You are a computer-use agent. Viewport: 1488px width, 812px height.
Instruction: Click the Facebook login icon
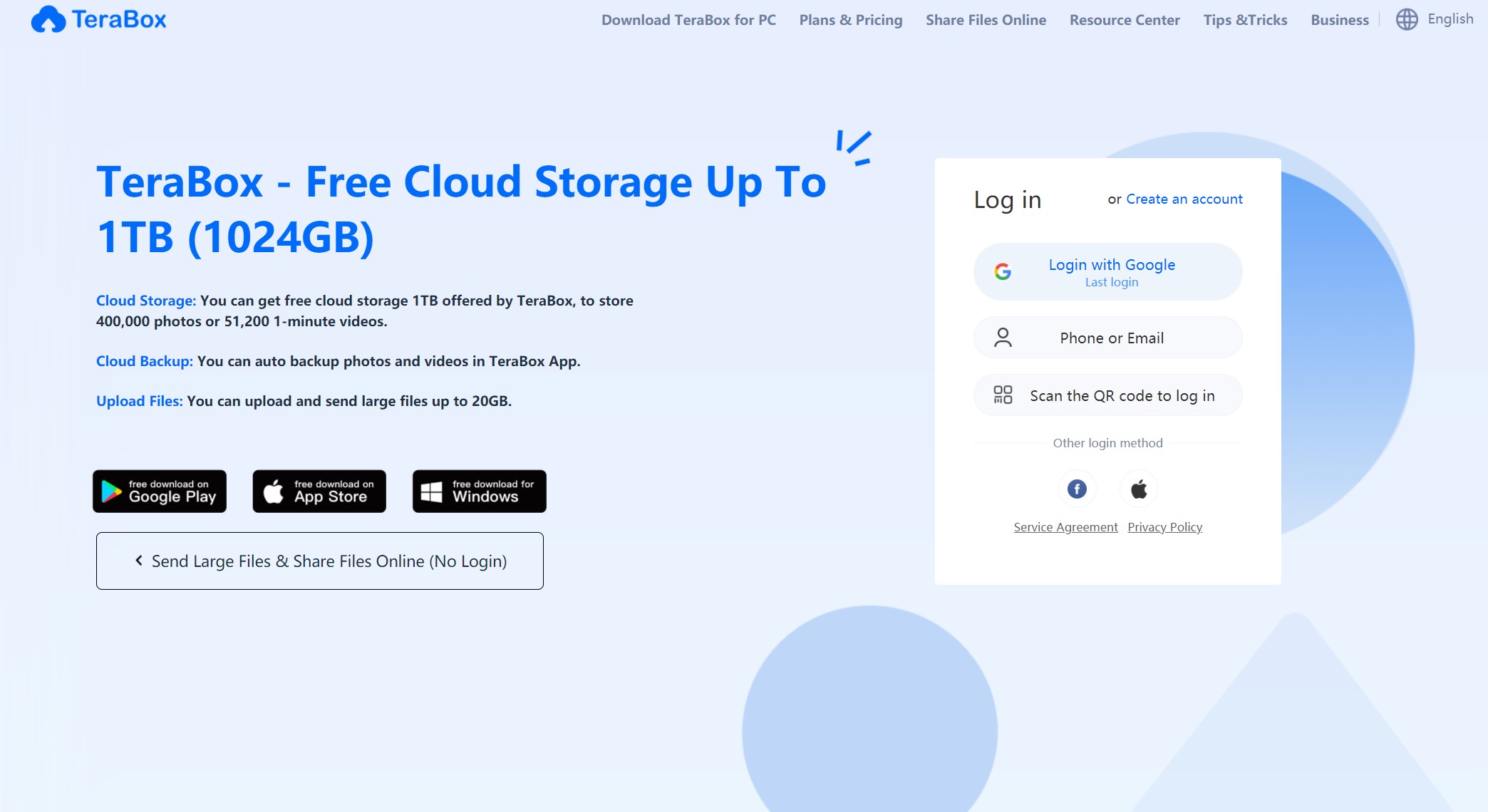pos(1078,489)
